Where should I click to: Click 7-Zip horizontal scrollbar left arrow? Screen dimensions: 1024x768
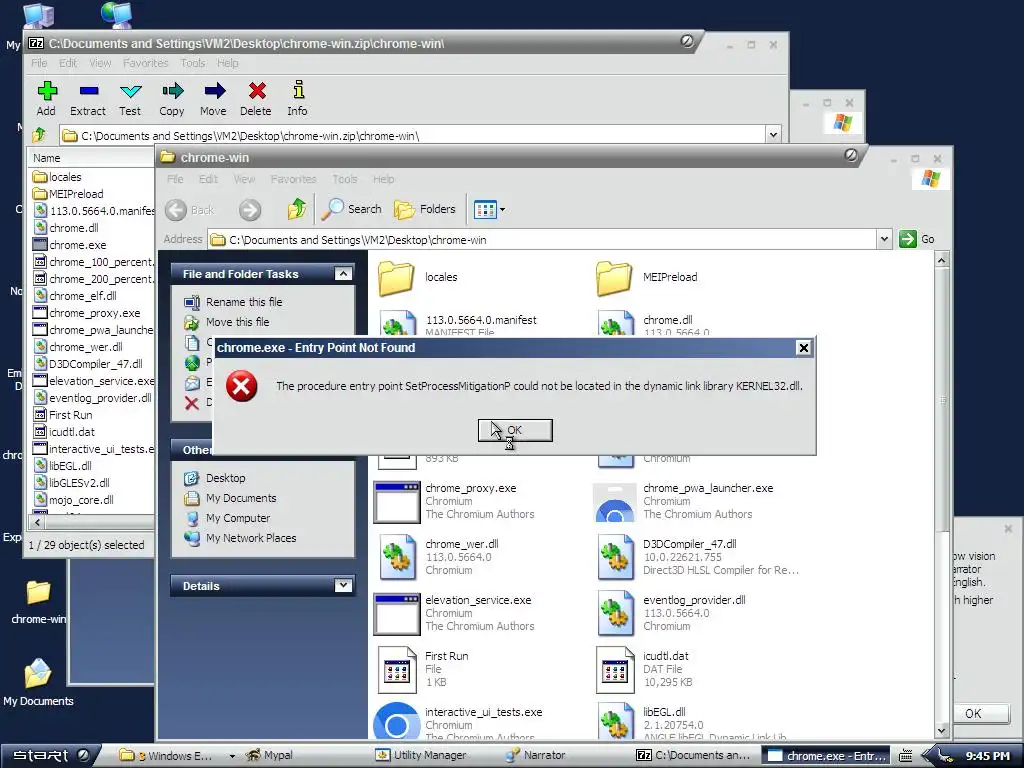click(x=37, y=522)
